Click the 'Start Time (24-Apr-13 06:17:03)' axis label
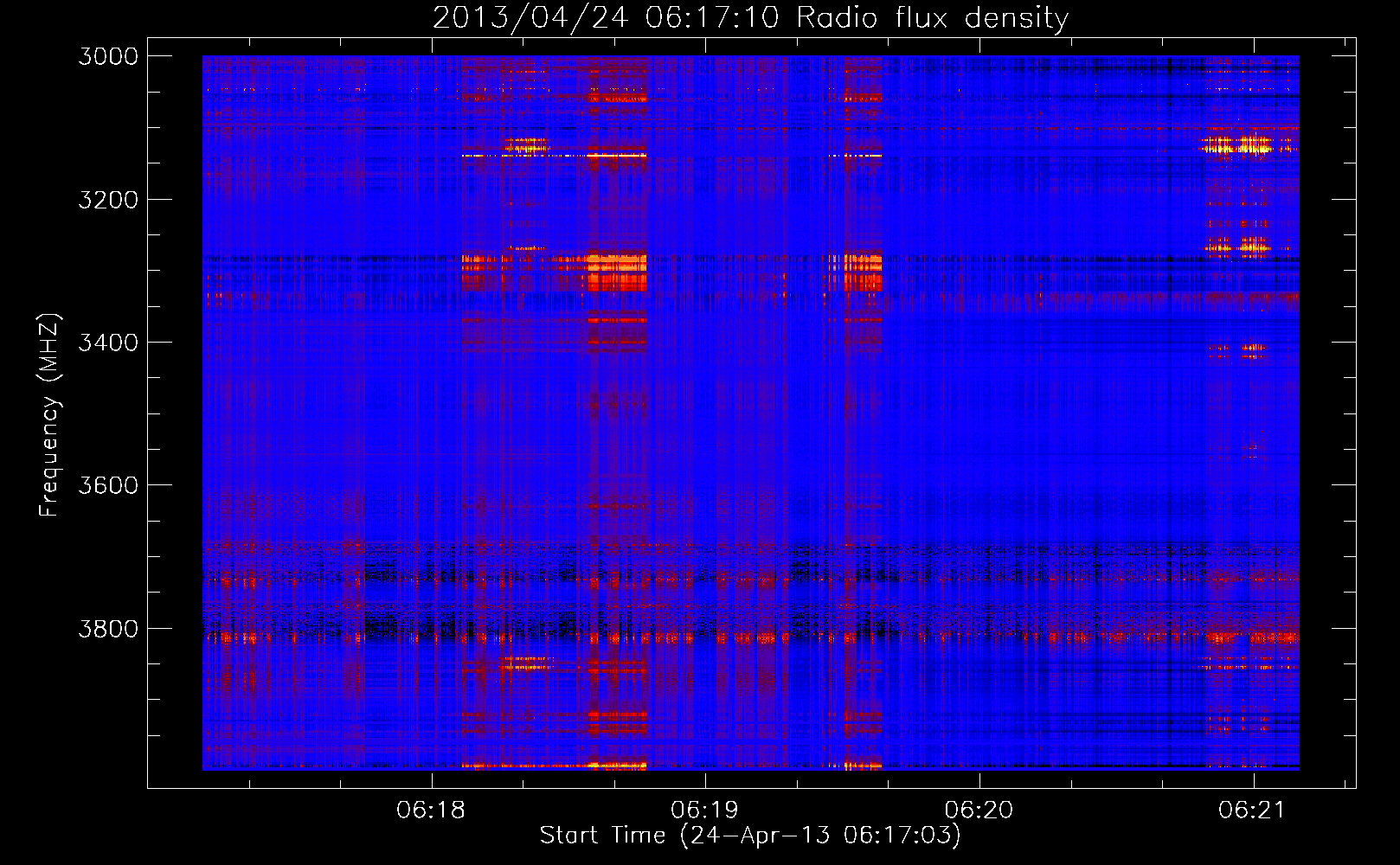This screenshot has width=1400, height=865. tap(750, 836)
